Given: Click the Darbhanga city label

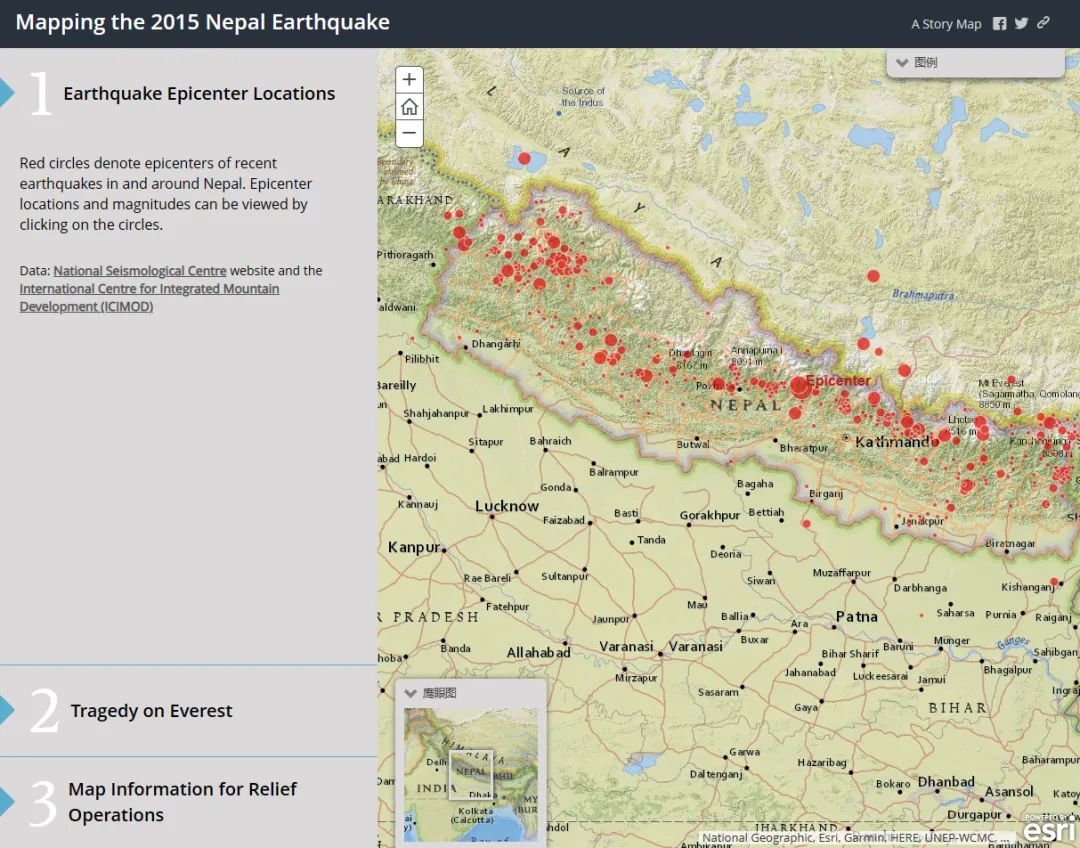Looking at the screenshot, I should pos(920,588).
